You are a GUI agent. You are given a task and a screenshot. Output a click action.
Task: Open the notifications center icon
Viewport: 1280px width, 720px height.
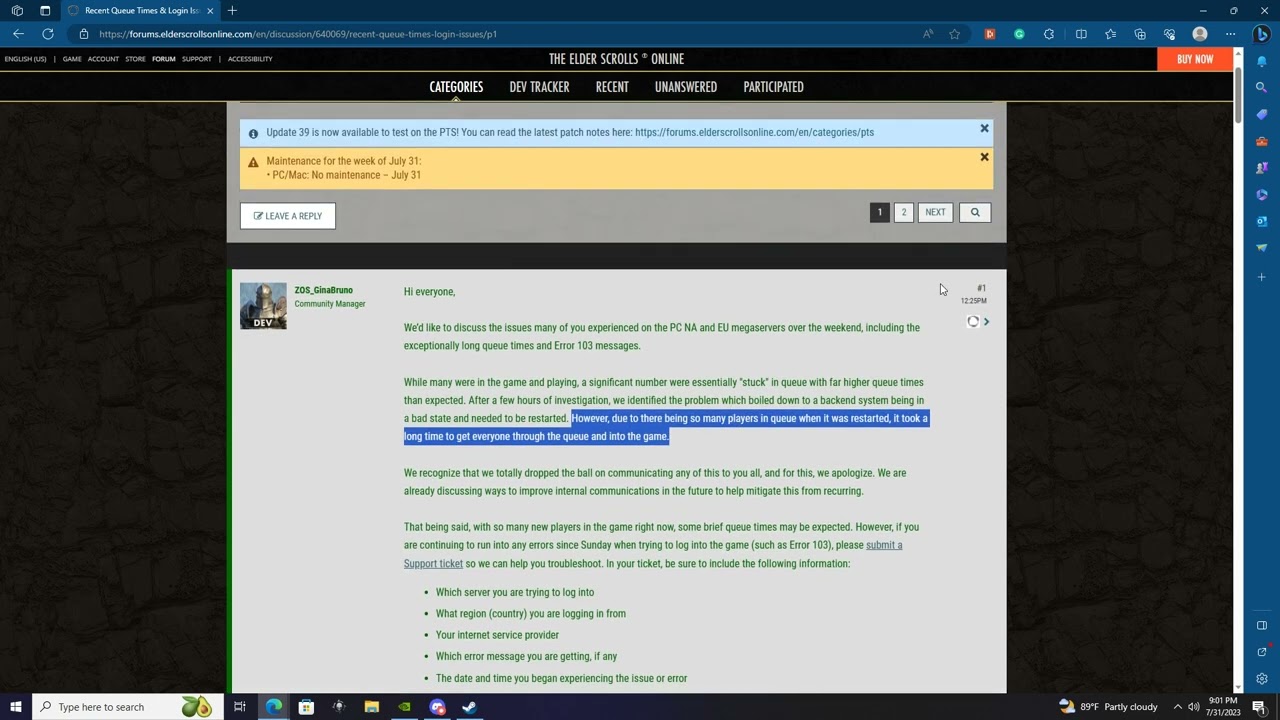click(1259, 707)
